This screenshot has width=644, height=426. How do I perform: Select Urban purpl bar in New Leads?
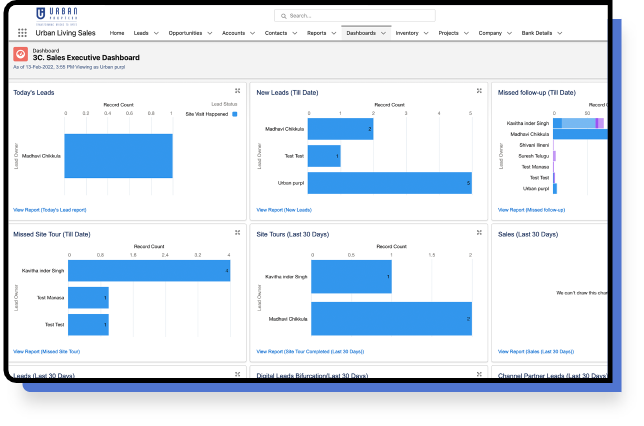click(389, 183)
